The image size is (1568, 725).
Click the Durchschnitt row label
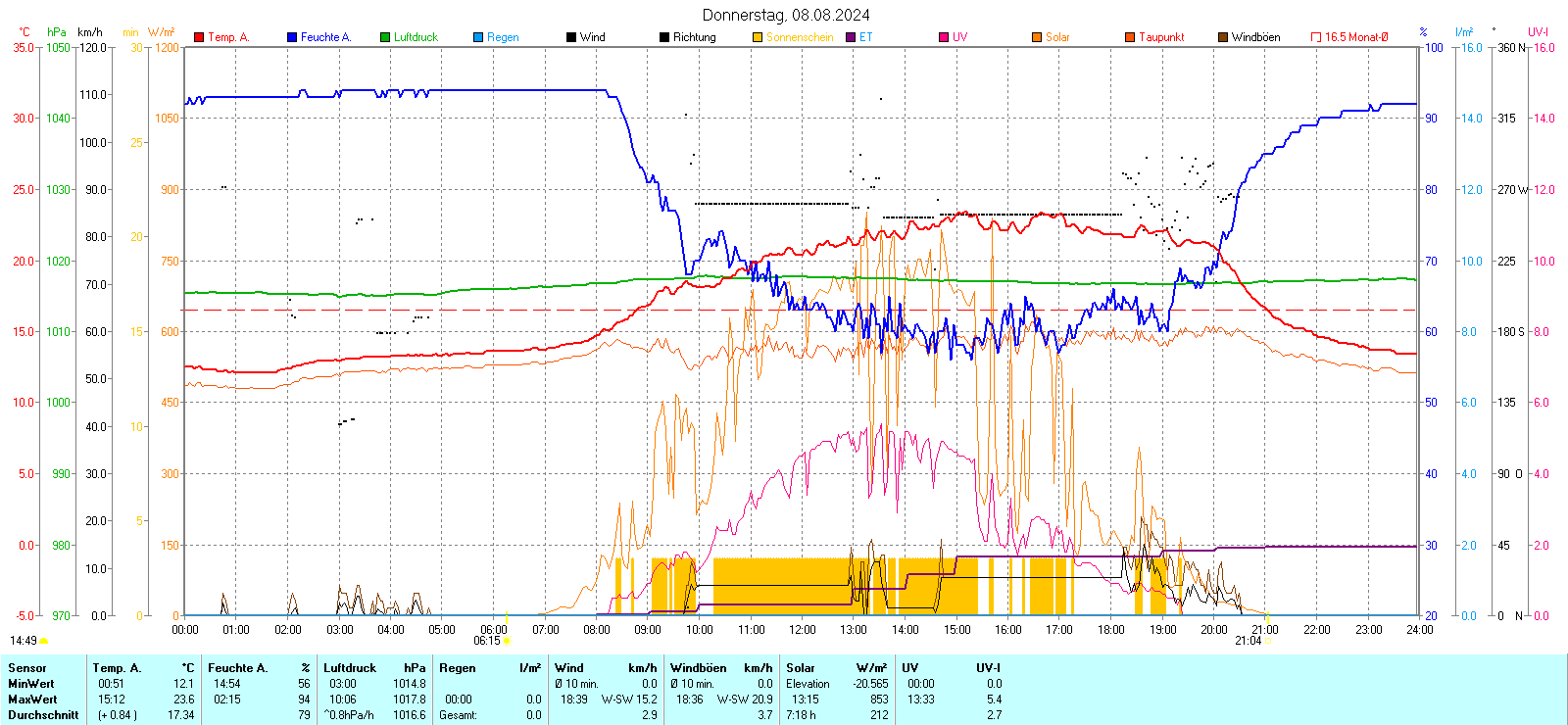coord(43,715)
